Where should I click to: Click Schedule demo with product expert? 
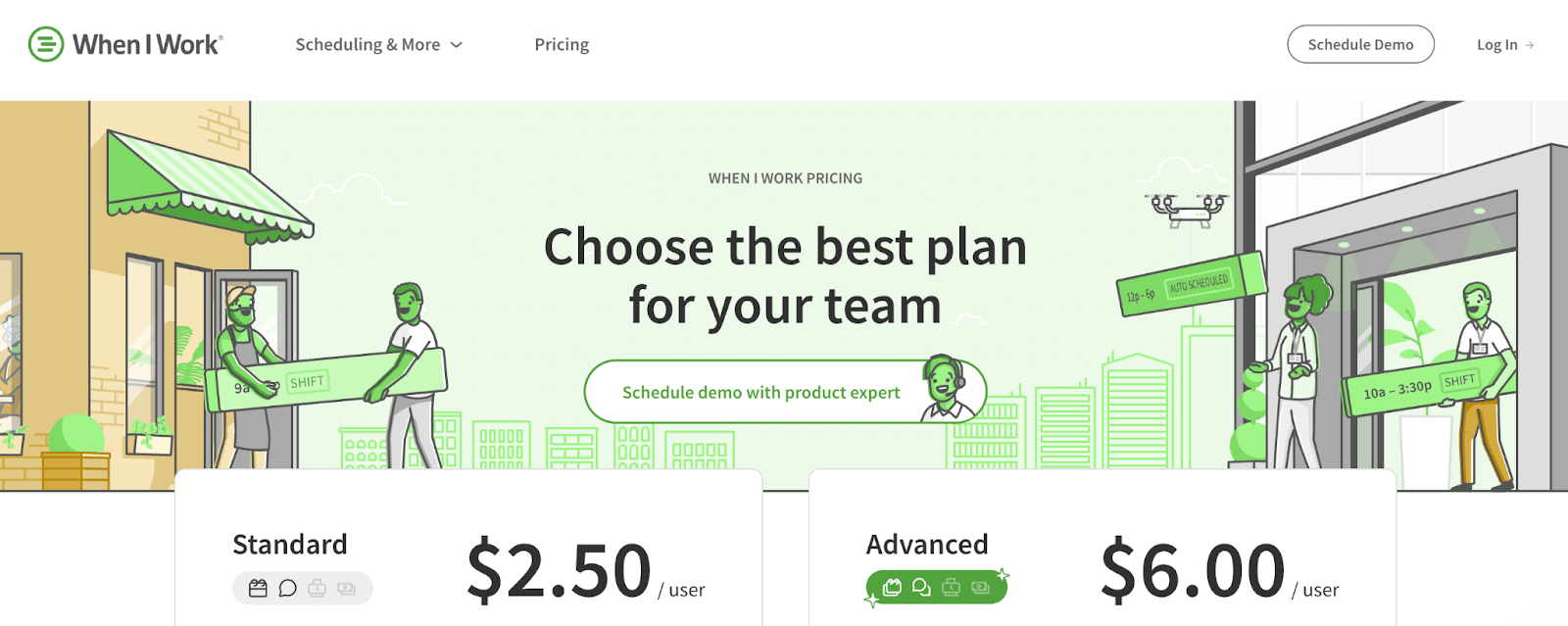tap(760, 392)
